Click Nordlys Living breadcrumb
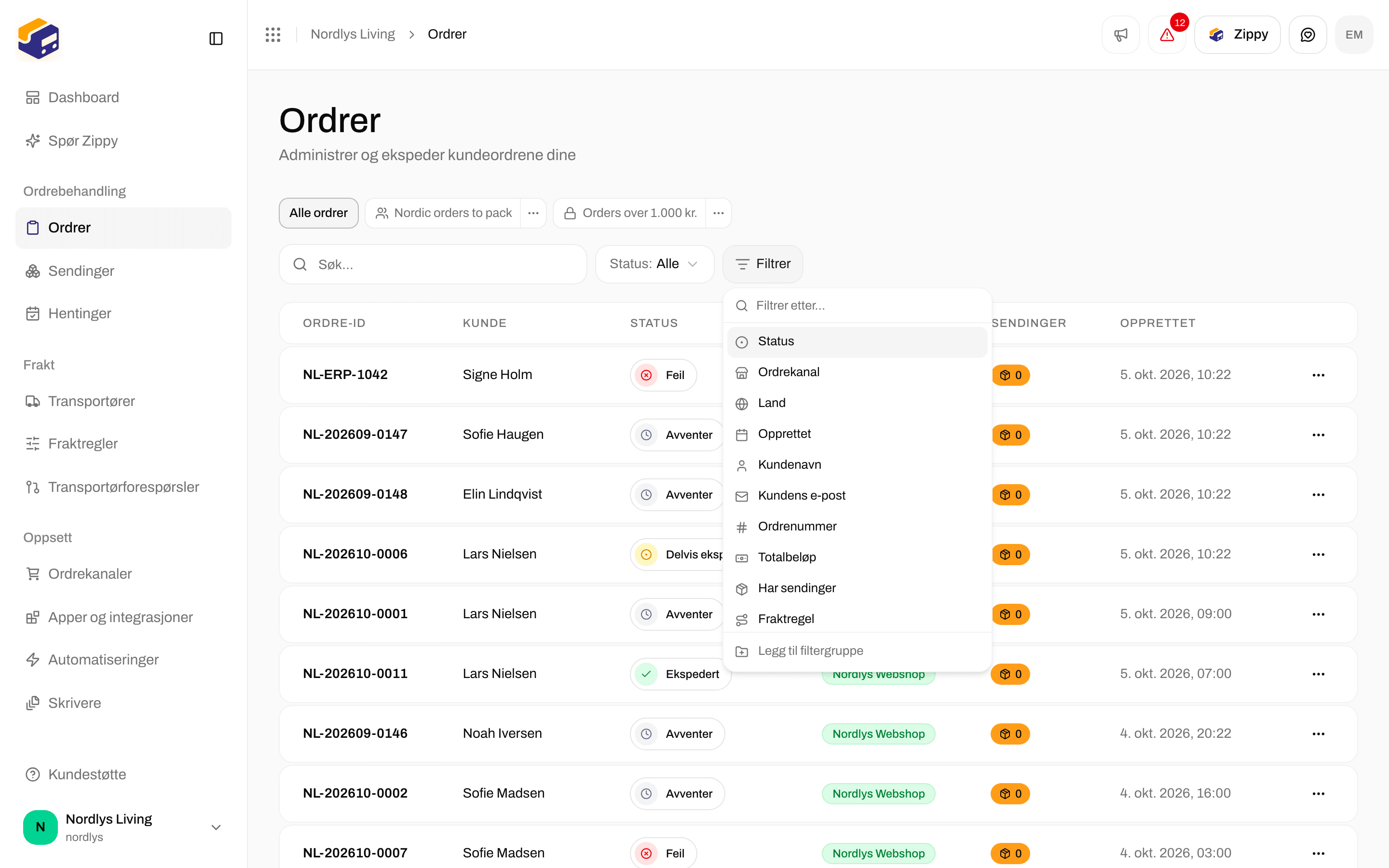The height and width of the screenshot is (868, 1389). (353, 34)
